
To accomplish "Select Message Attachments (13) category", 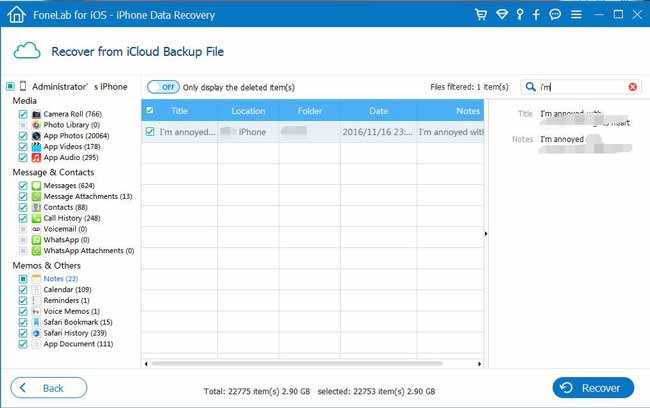I will 88,196.
